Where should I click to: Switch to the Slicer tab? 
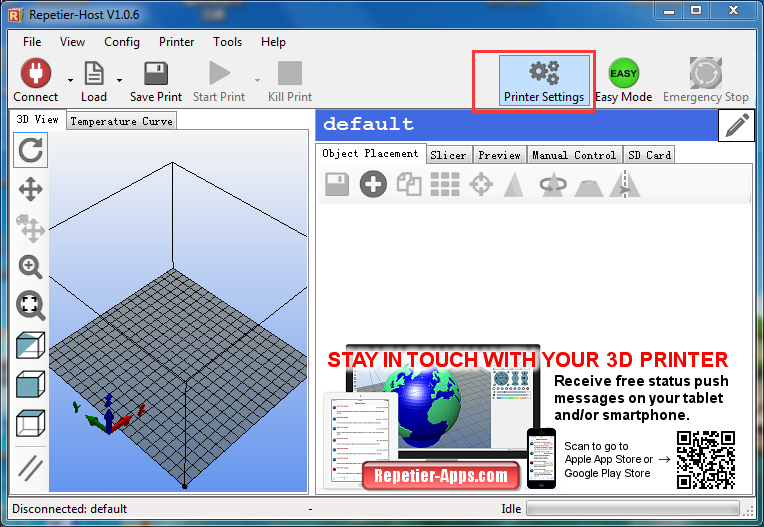tap(448, 155)
